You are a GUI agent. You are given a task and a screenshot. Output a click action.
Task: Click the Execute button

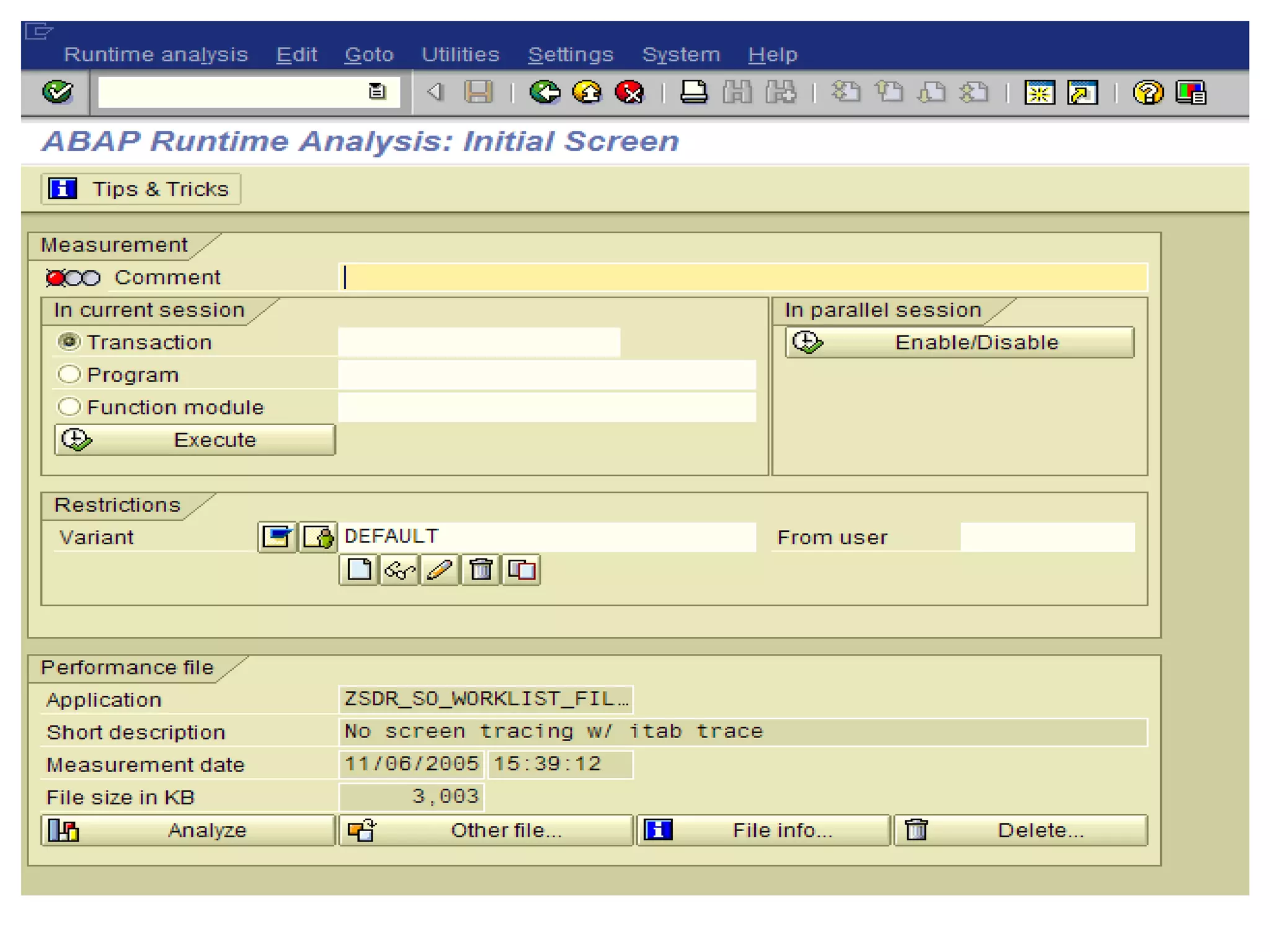195,439
